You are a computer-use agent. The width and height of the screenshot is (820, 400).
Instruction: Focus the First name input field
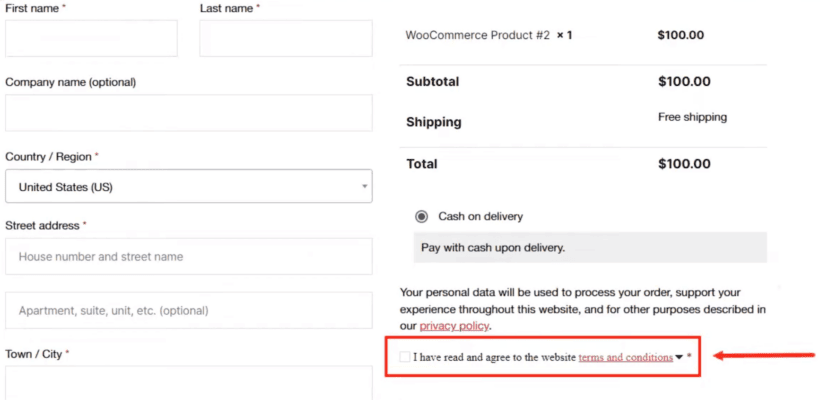[92, 38]
